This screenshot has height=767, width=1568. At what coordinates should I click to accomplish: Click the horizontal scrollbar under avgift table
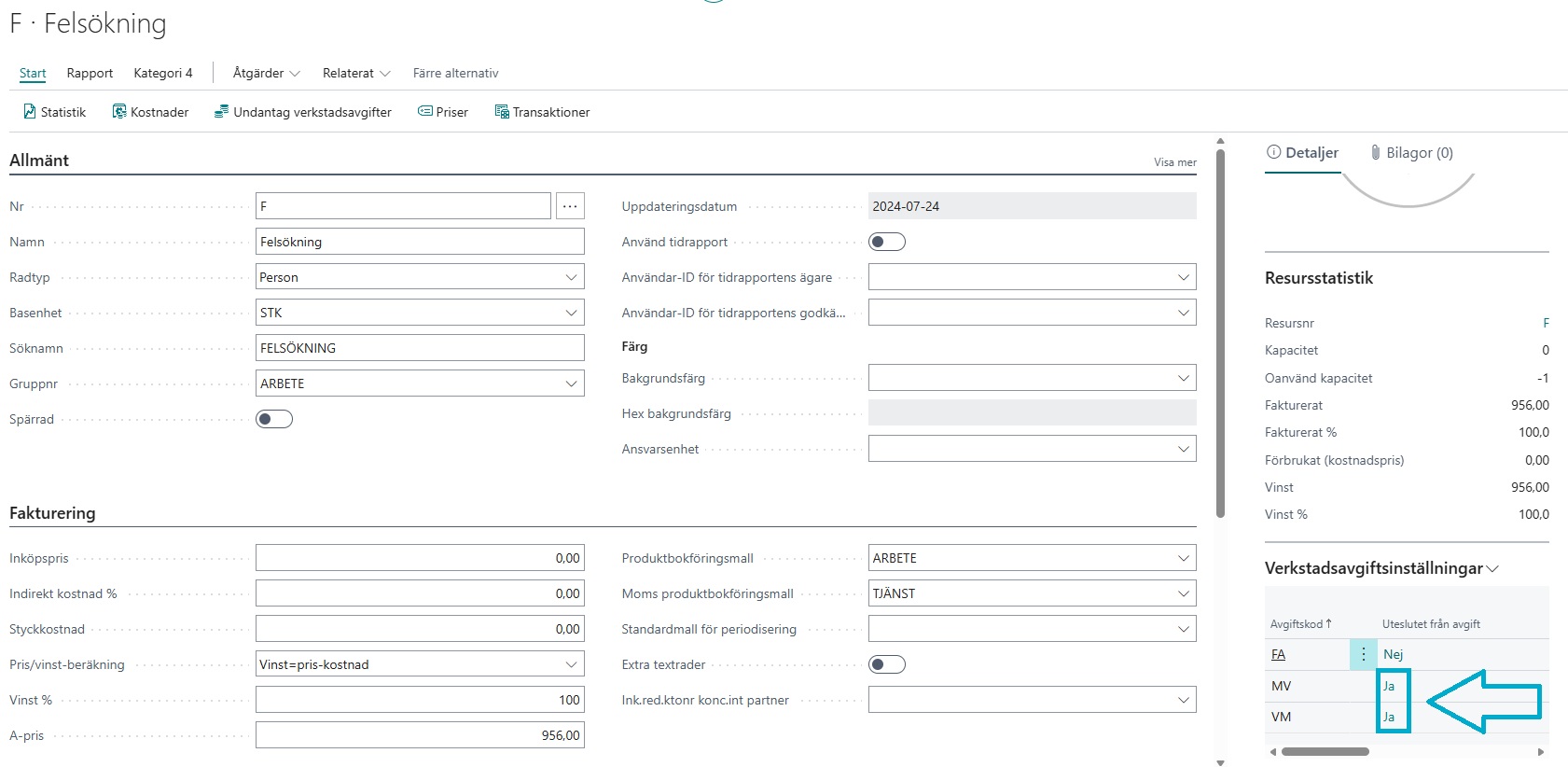[x=1325, y=751]
